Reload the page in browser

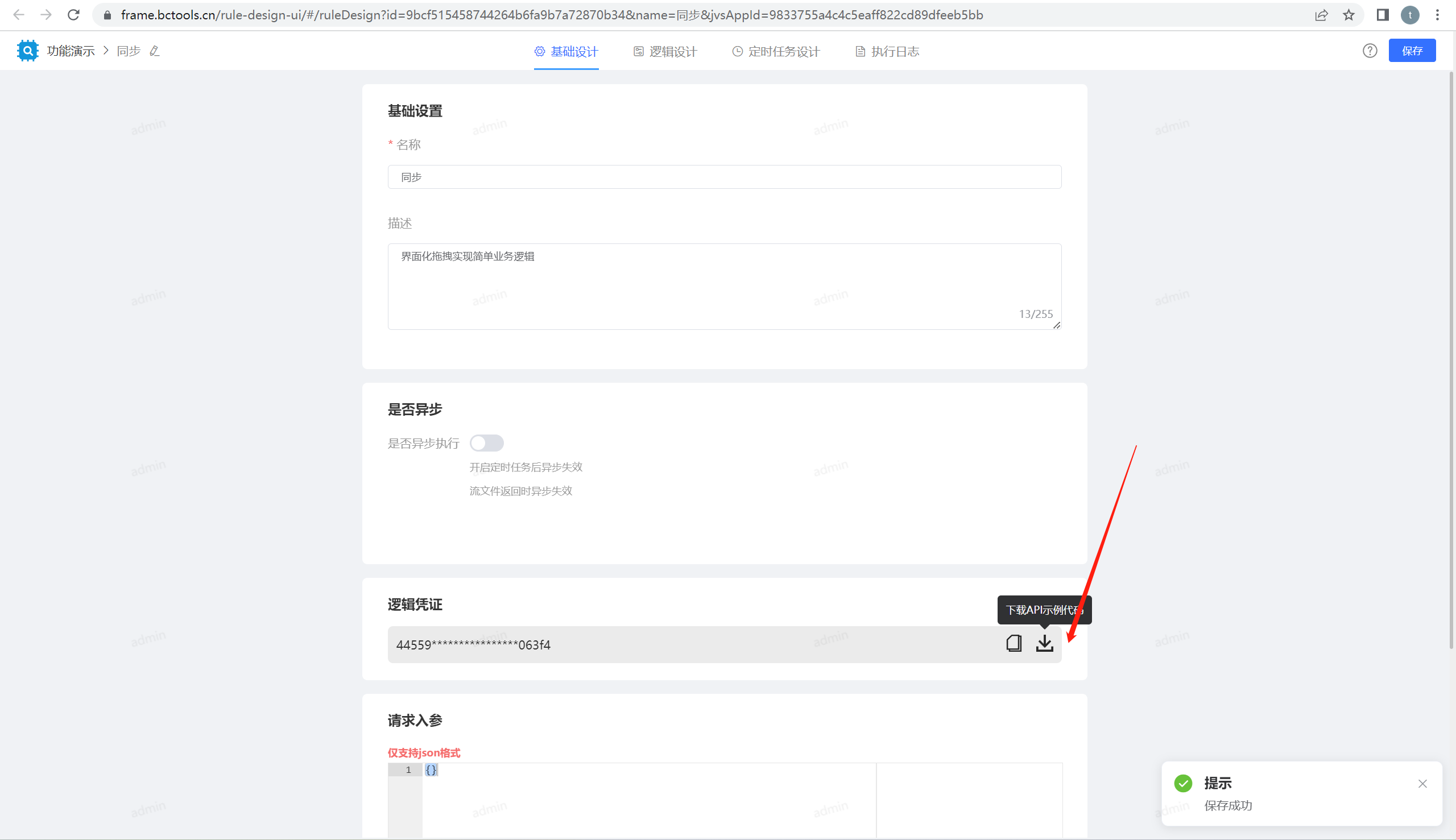[73, 15]
